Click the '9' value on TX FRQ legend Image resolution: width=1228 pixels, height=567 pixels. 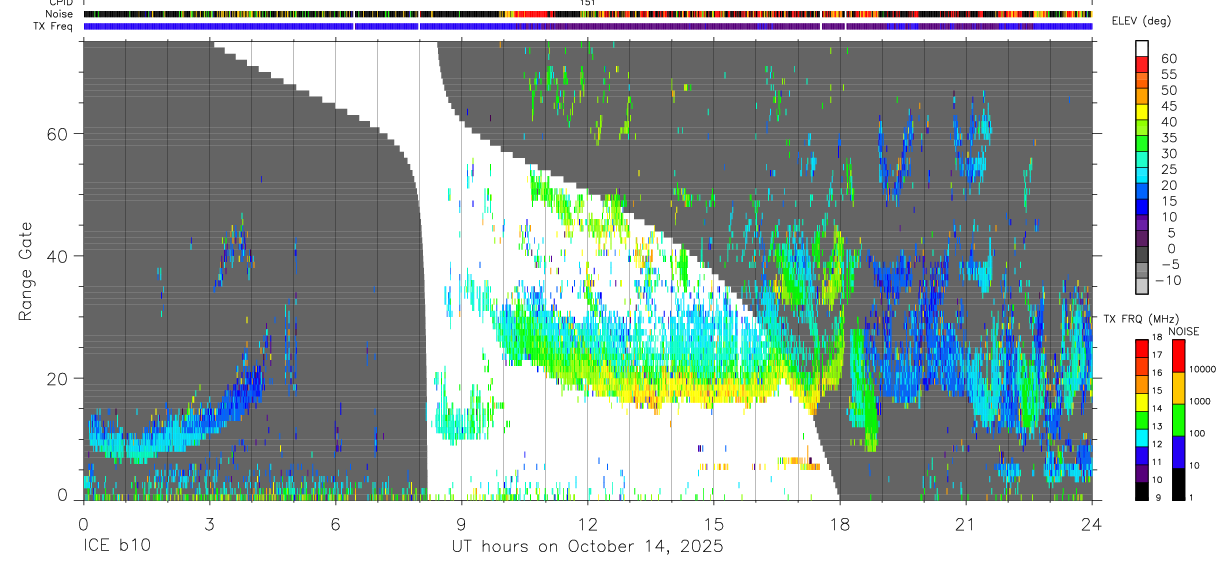pyautogui.click(x=1159, y=497)
